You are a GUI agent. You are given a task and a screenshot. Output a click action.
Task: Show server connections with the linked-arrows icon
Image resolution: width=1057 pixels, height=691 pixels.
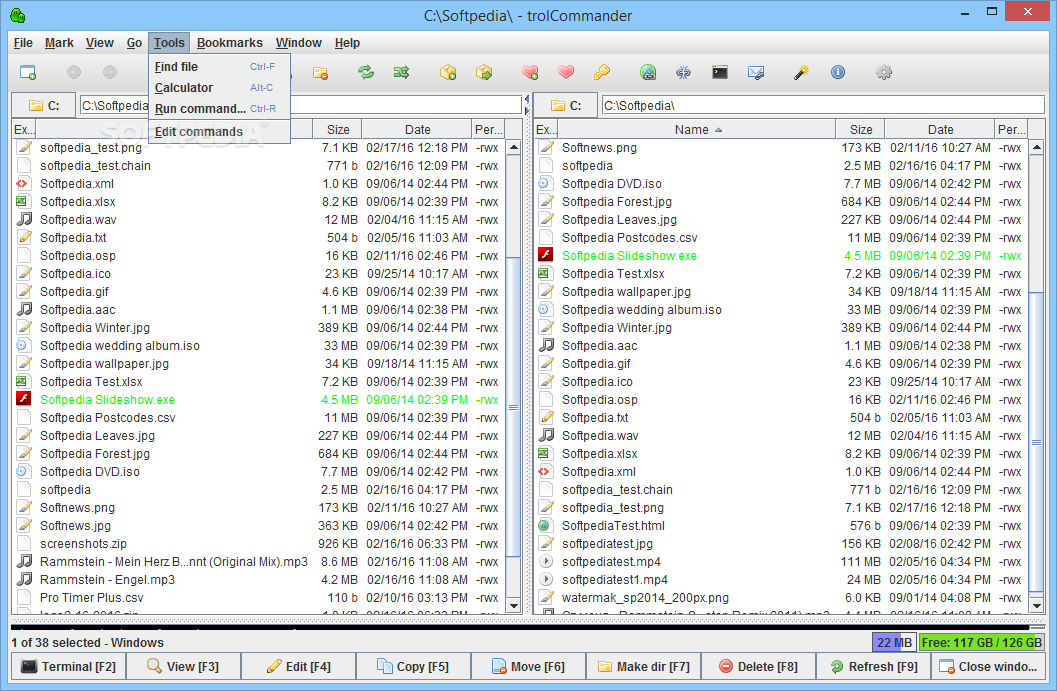(684, 72)
